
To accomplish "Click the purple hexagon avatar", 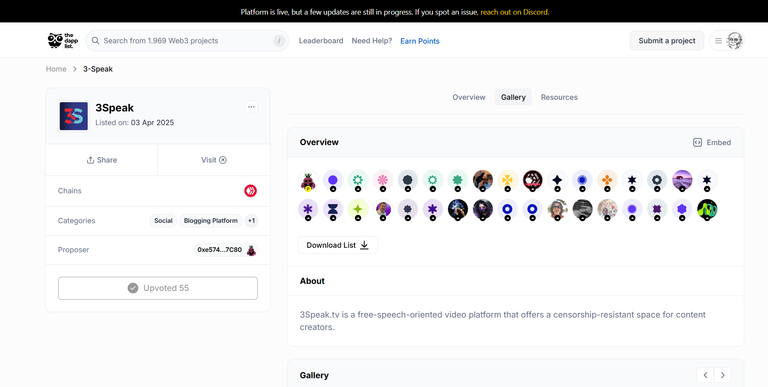I will pos(682,209).
